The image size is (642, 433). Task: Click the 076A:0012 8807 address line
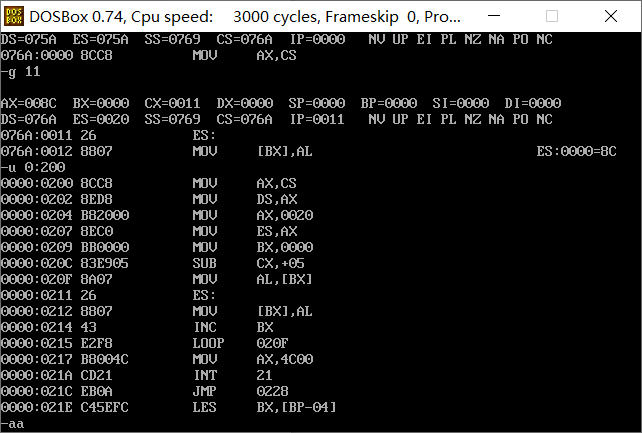(x=156, y=151)
